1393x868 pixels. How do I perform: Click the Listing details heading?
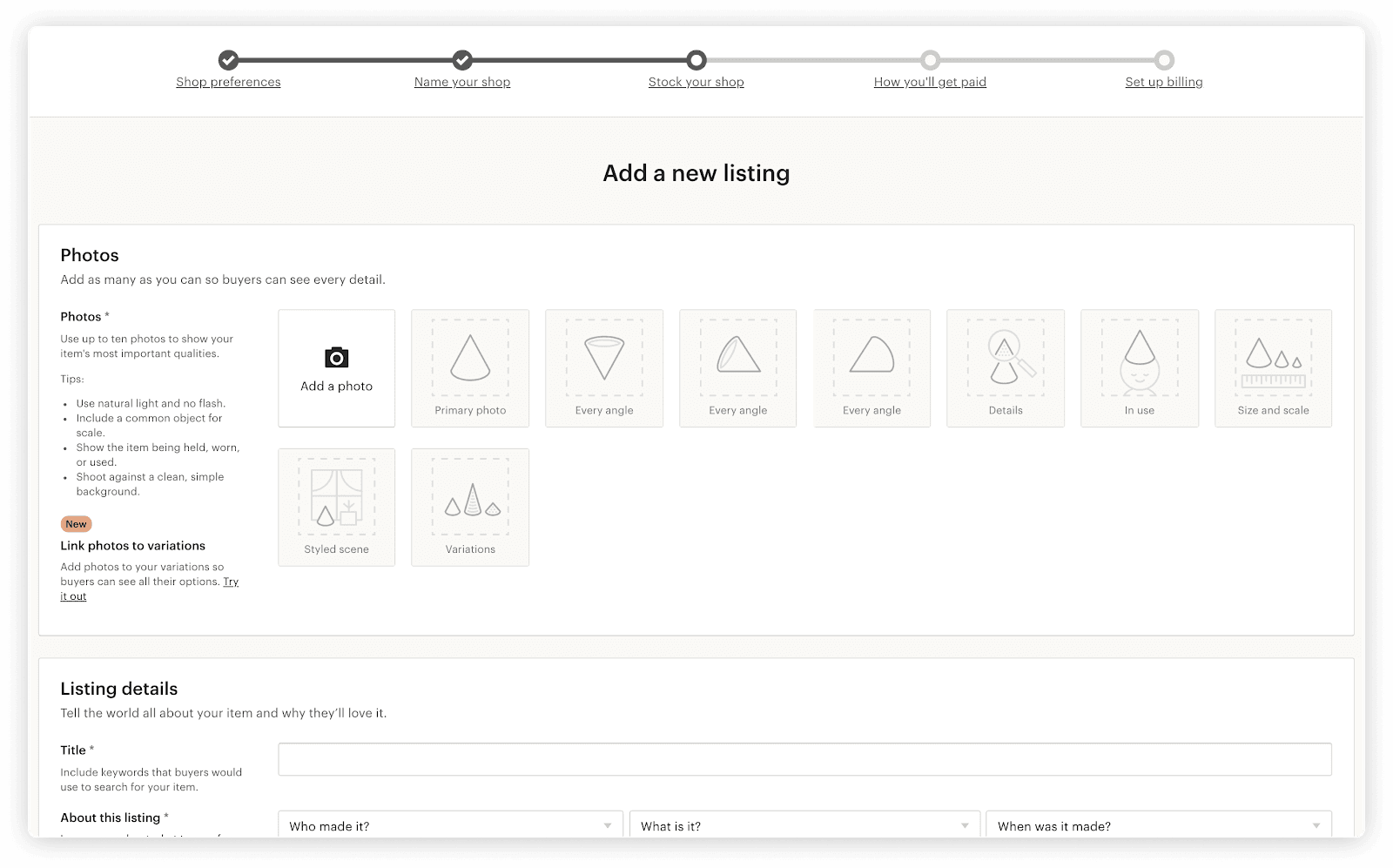click(x=119, y=689)
